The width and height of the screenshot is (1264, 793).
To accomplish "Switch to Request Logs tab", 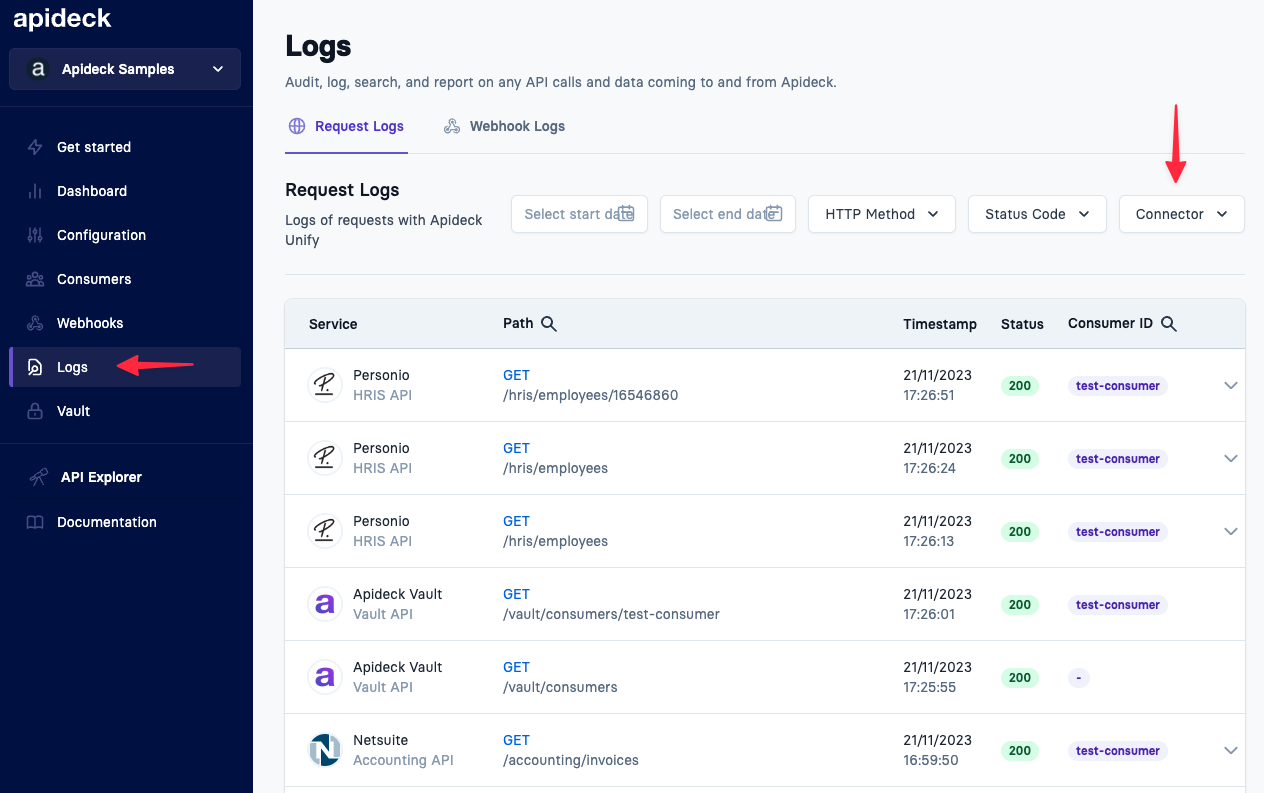I will coord(346,126).
